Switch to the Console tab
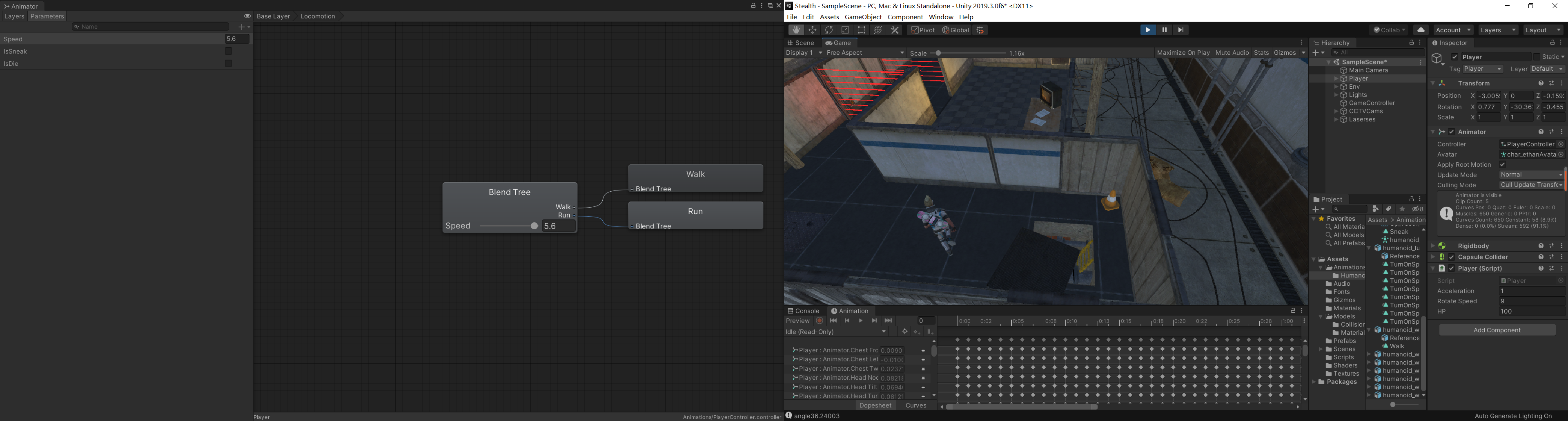The width and height of the screenshot is (1568, 421). (804, 311)
